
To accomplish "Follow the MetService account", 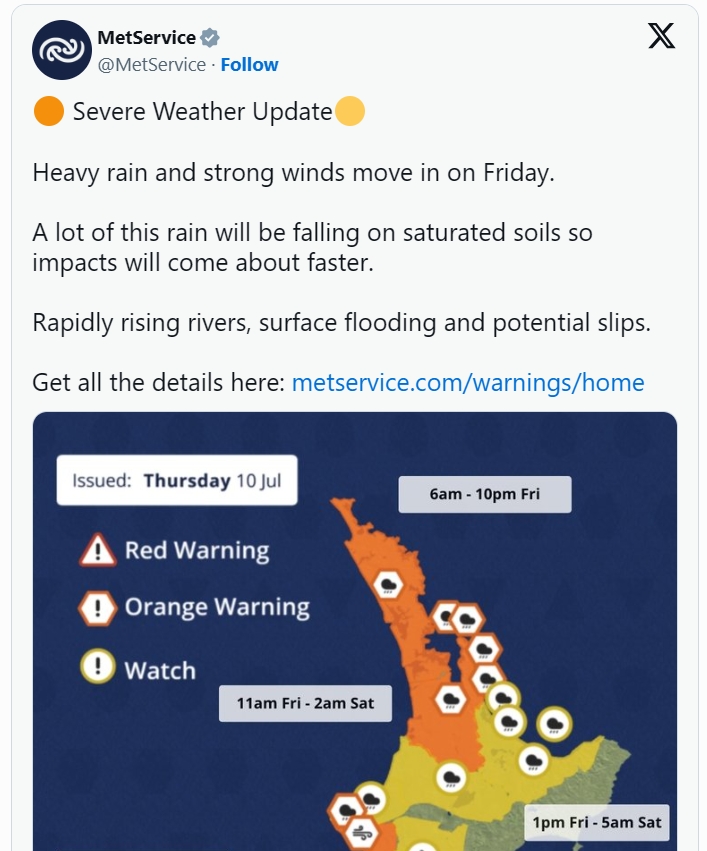I will 249,65.
